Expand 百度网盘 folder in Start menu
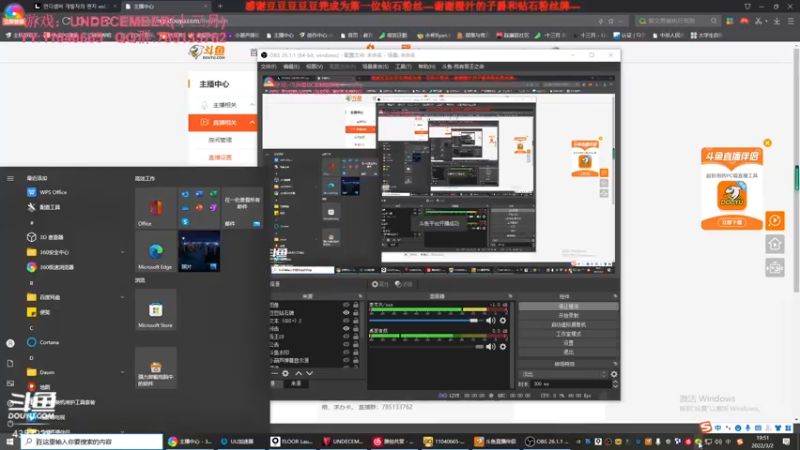 click(122, 297)
